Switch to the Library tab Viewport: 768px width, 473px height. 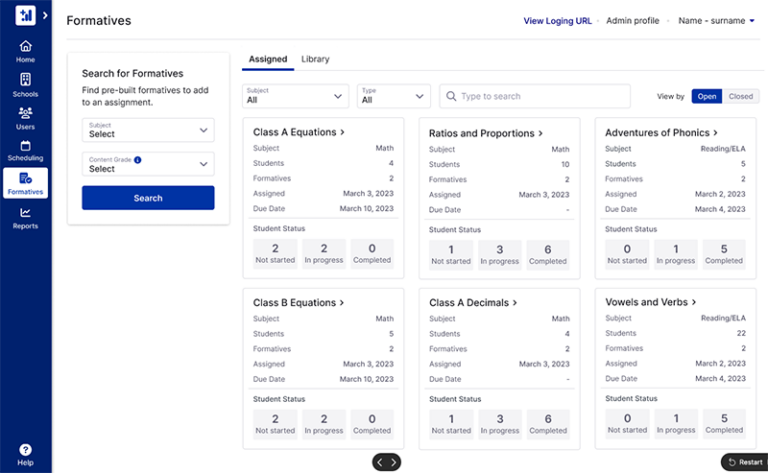tap(315, 60)
